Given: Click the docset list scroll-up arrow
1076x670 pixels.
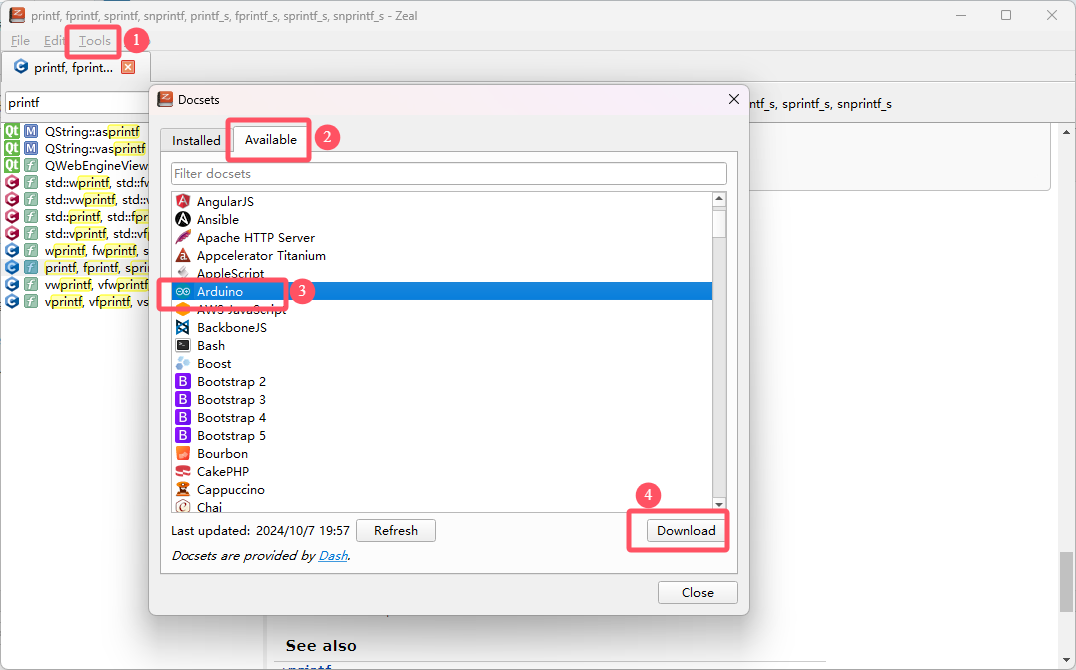Looking at the screenshot, I should pyautogui.click(x=719, y=199).
